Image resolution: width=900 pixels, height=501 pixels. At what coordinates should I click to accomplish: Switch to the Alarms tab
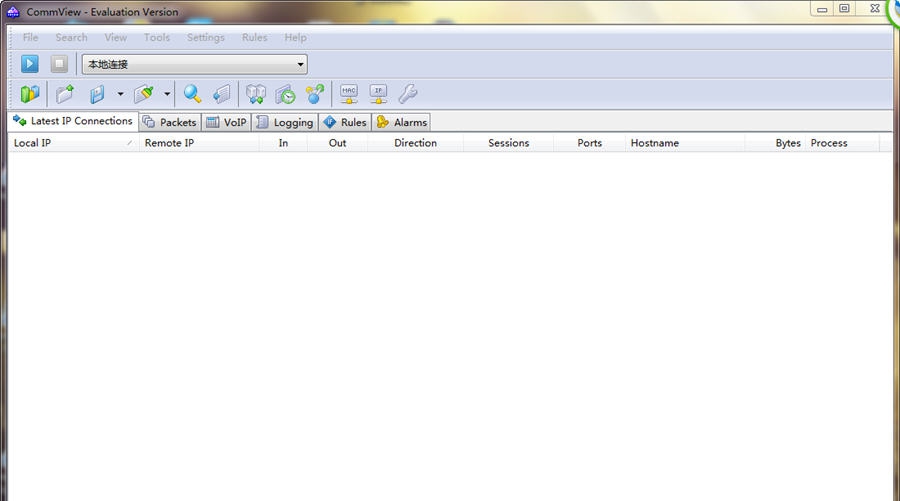(401, 122)
